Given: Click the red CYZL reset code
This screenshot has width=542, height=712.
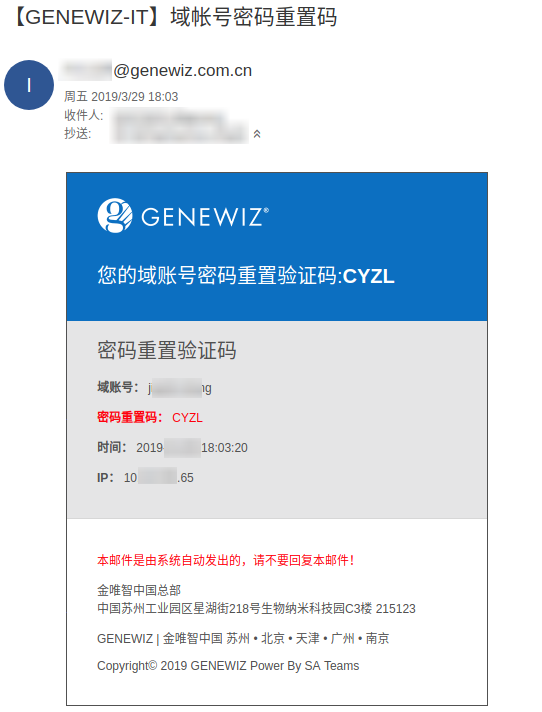Looking at the screenshot, I should tap(187, 418).
